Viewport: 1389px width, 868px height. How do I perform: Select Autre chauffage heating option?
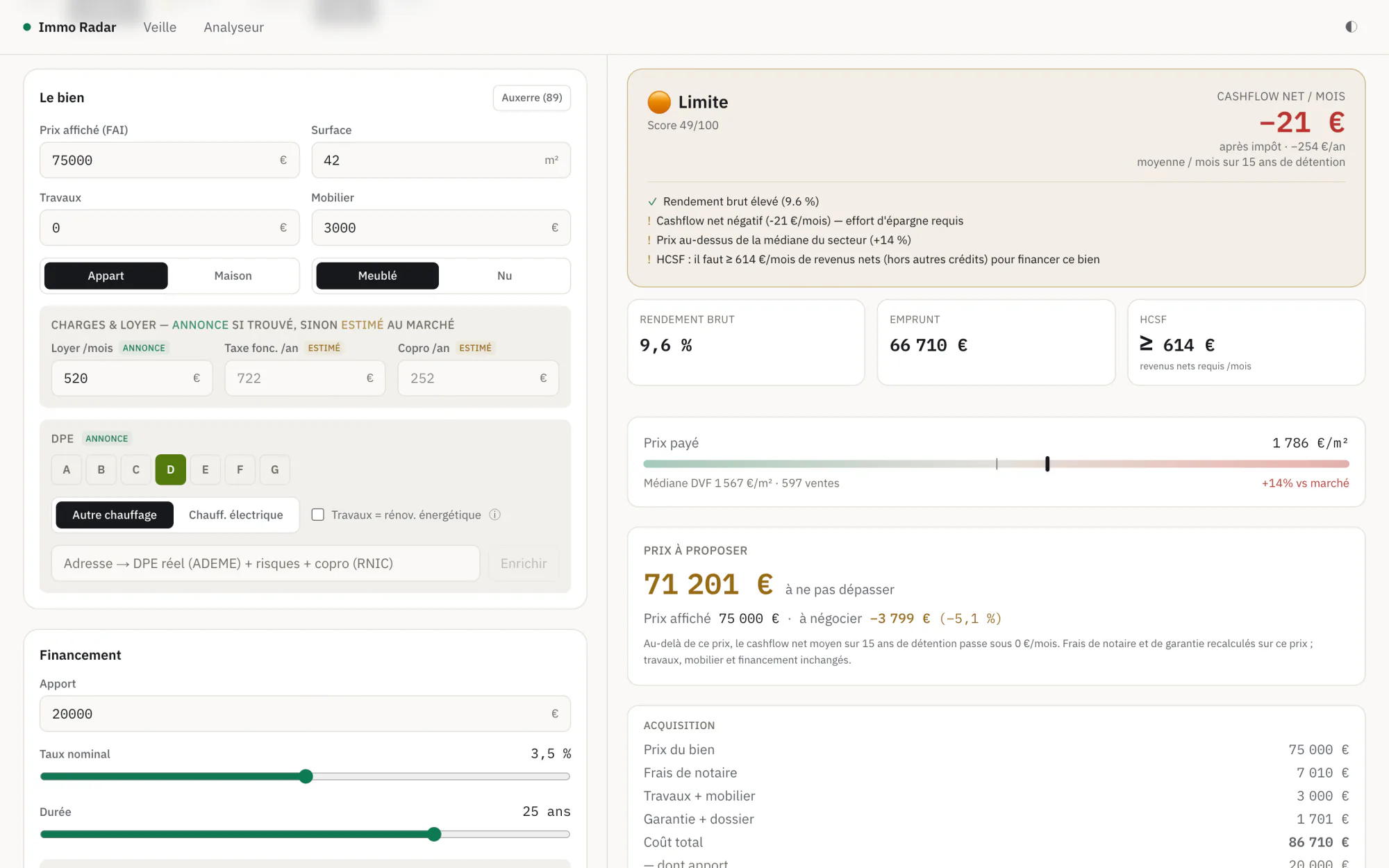(x=115, y=515)
